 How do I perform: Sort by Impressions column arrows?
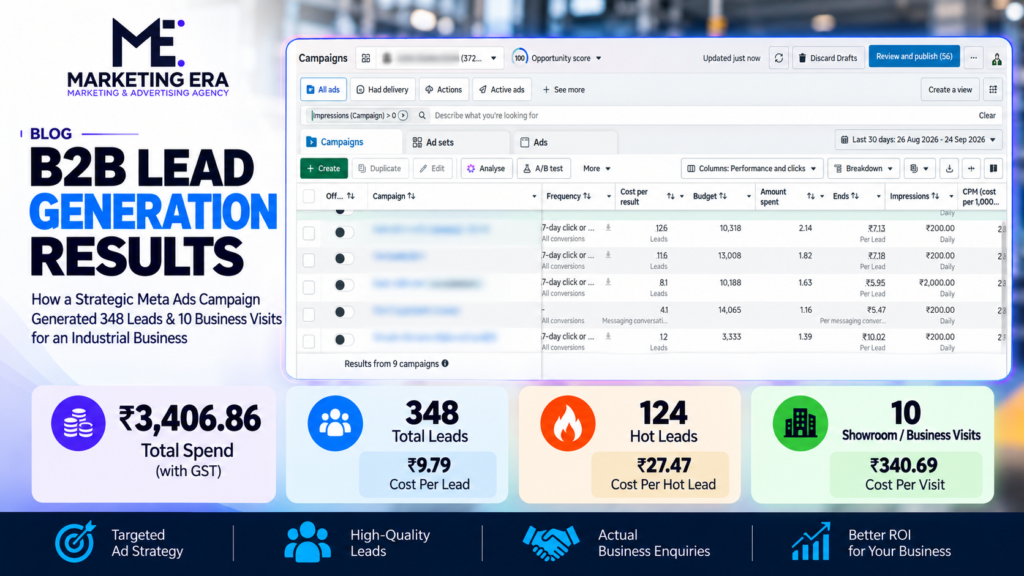pos(935,196)
